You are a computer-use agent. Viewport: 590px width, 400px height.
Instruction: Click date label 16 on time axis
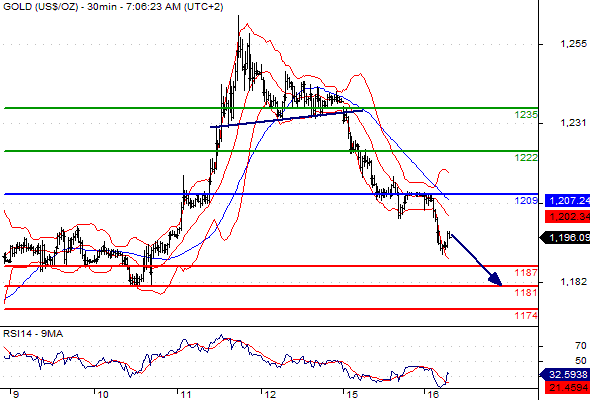[433, 395]
